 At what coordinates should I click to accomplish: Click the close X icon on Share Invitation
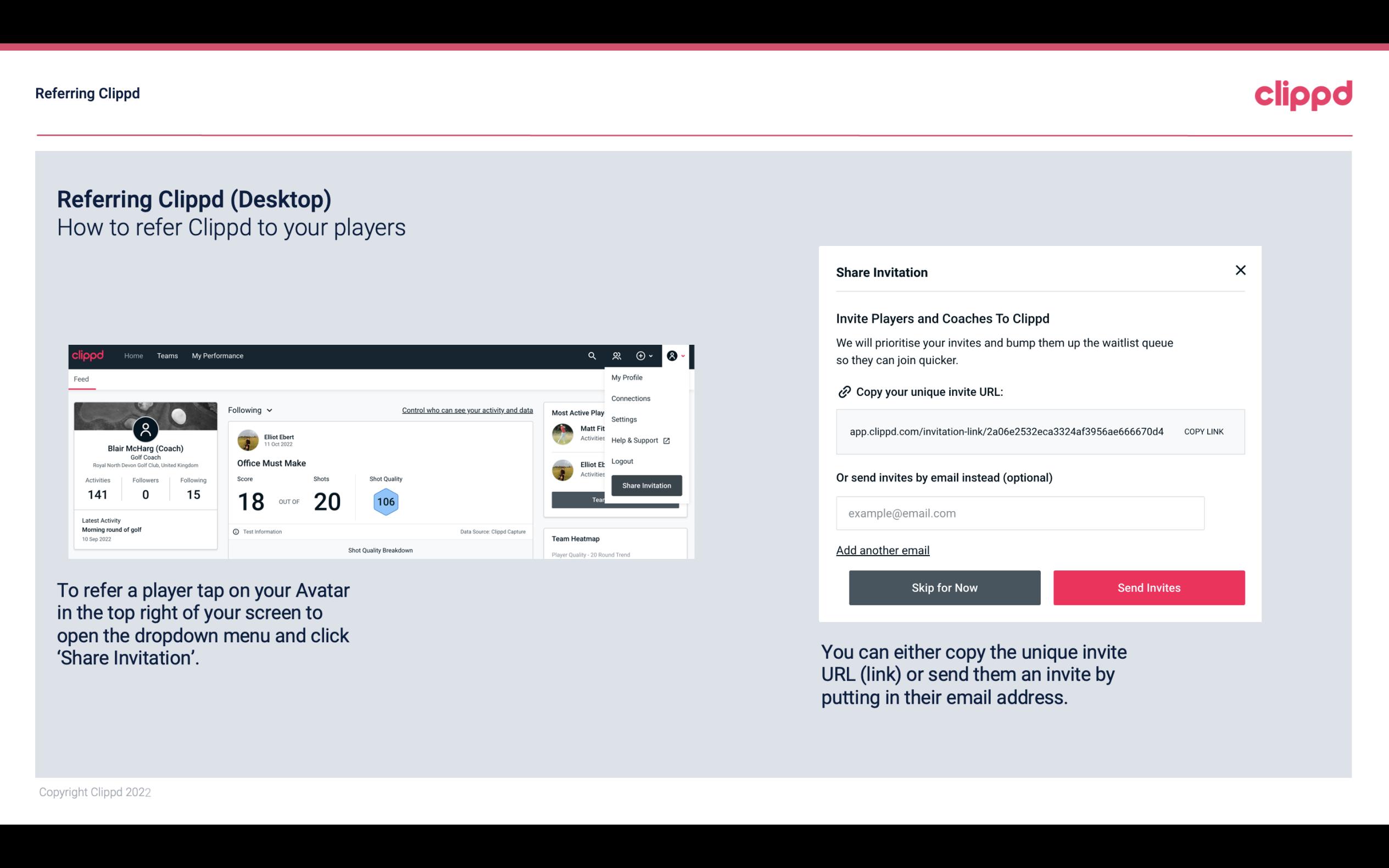click(1240, 270)
